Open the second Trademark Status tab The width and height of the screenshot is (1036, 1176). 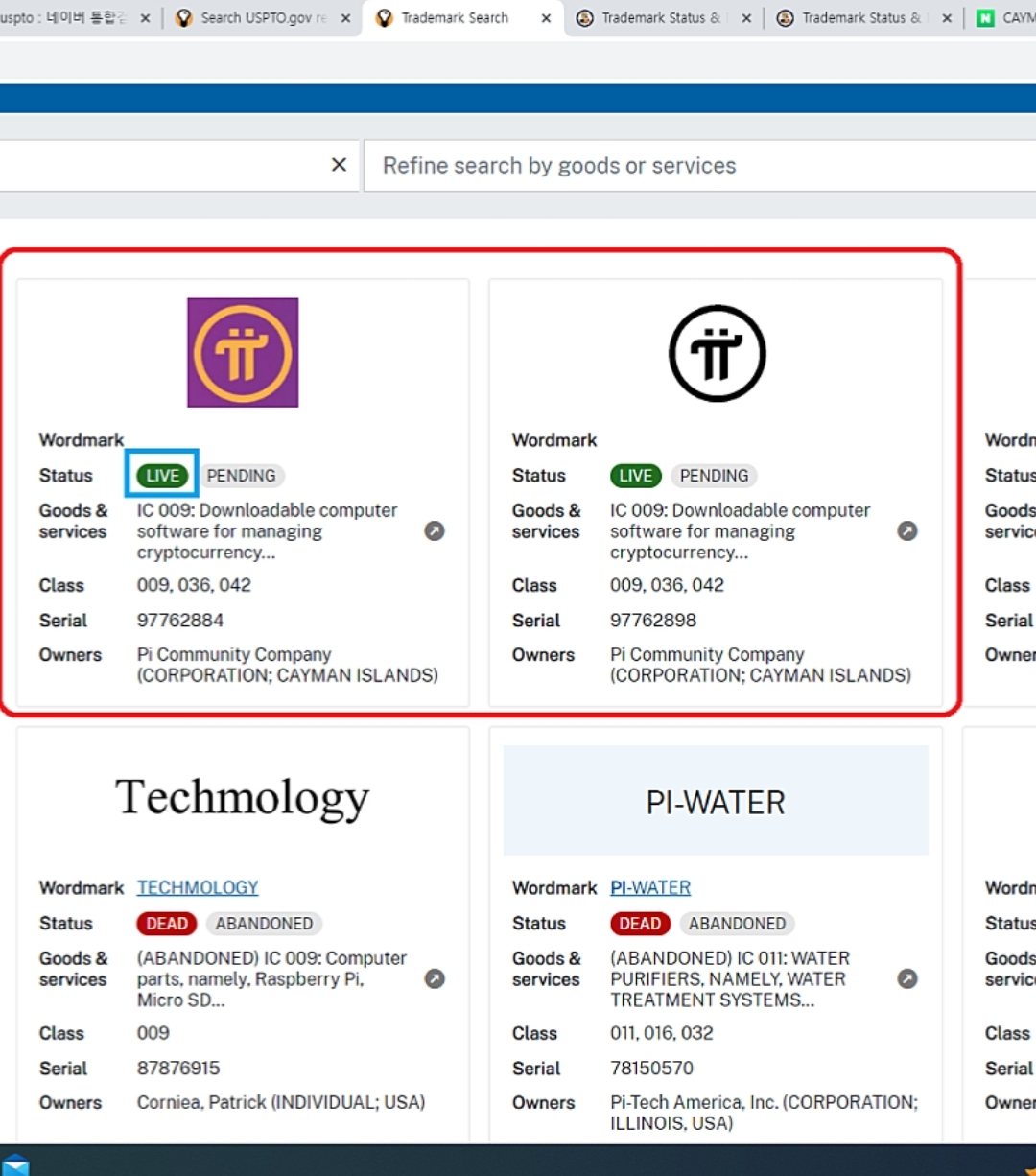coord(861,18)
